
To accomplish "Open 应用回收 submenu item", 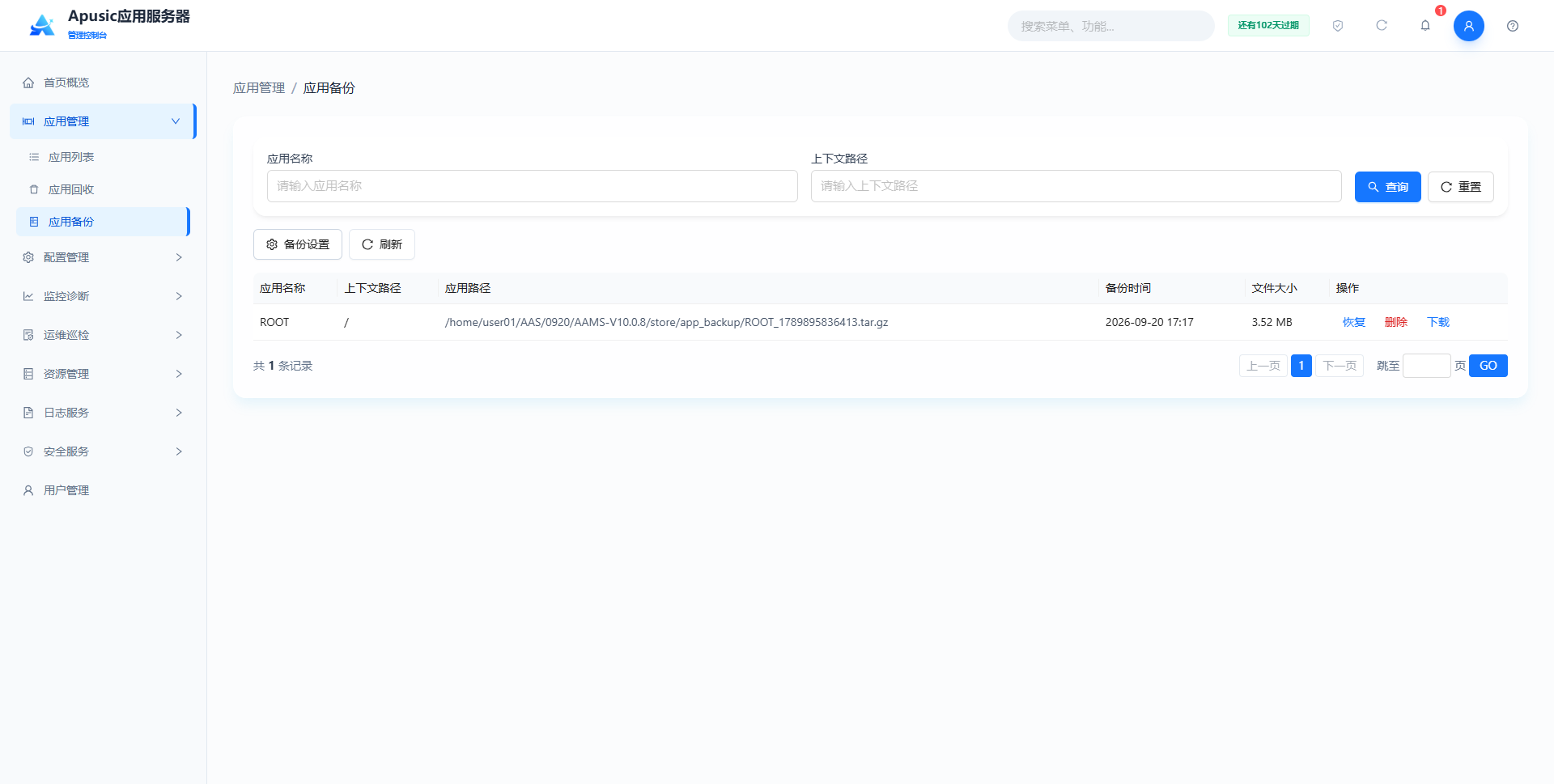I will click(103, 189).
